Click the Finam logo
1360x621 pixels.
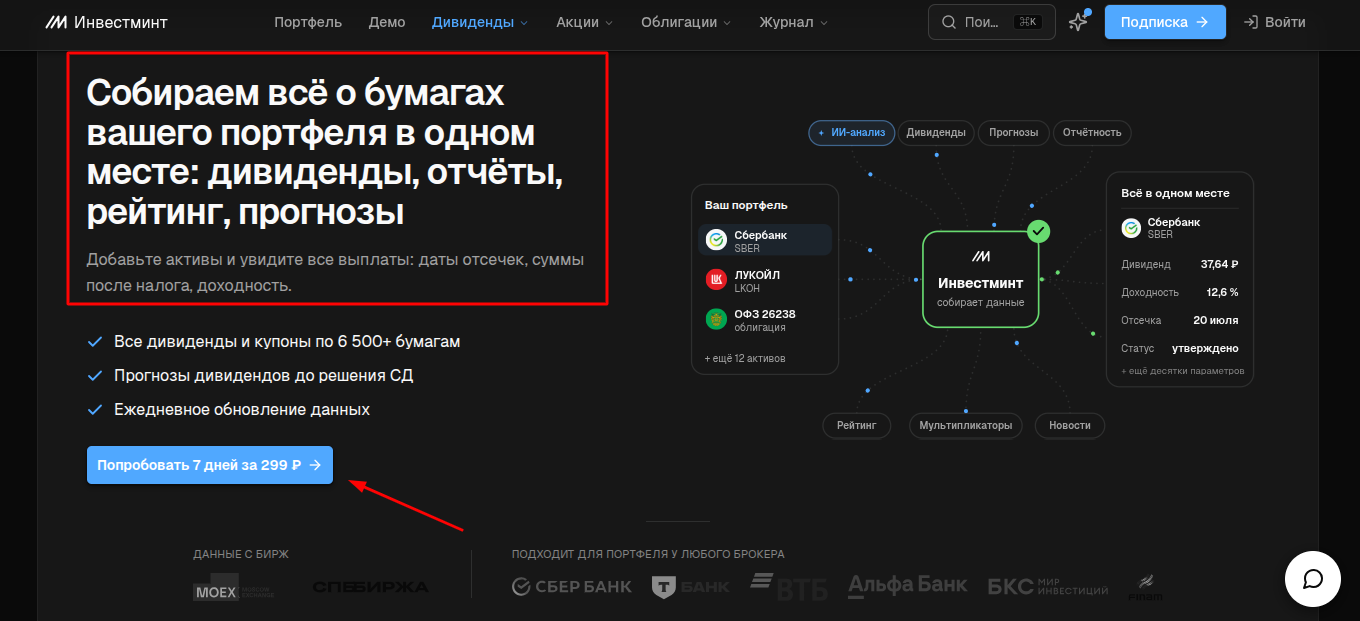tap(1145, 587)
